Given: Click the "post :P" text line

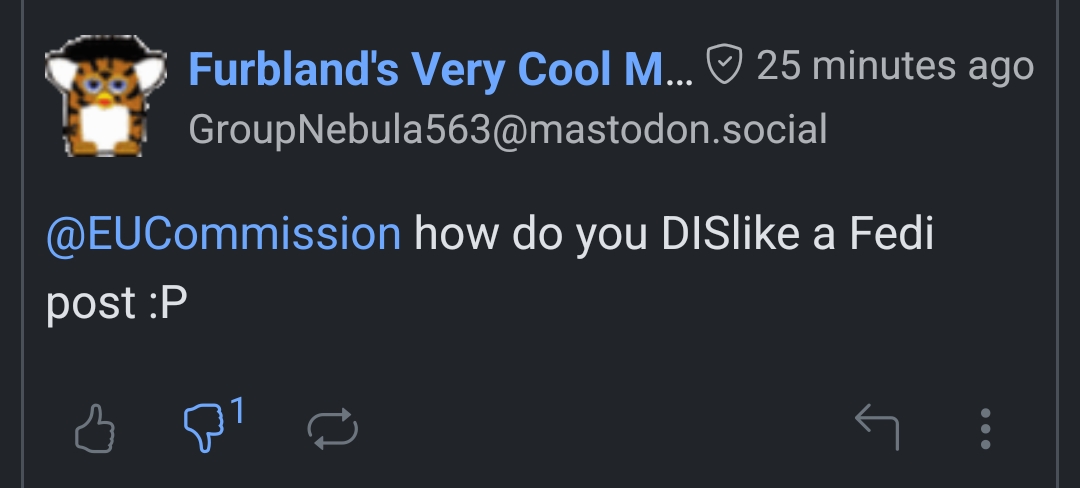Looking at the screenshot, I should (x=117, y=304).
